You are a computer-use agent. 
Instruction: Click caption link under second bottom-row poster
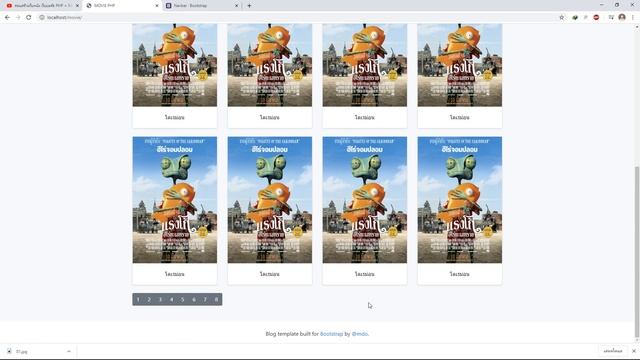pyautogui.click(x=270, y=274)
